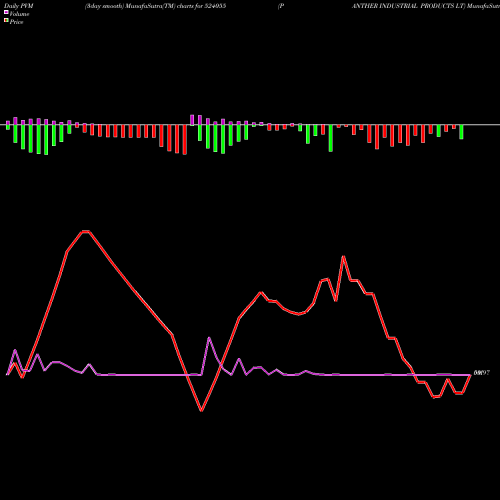Click the 'ANTHER INDUSTRIAL PRODUCTS LT)' company name
The image size is (500, 500).
tap(408, 6)
